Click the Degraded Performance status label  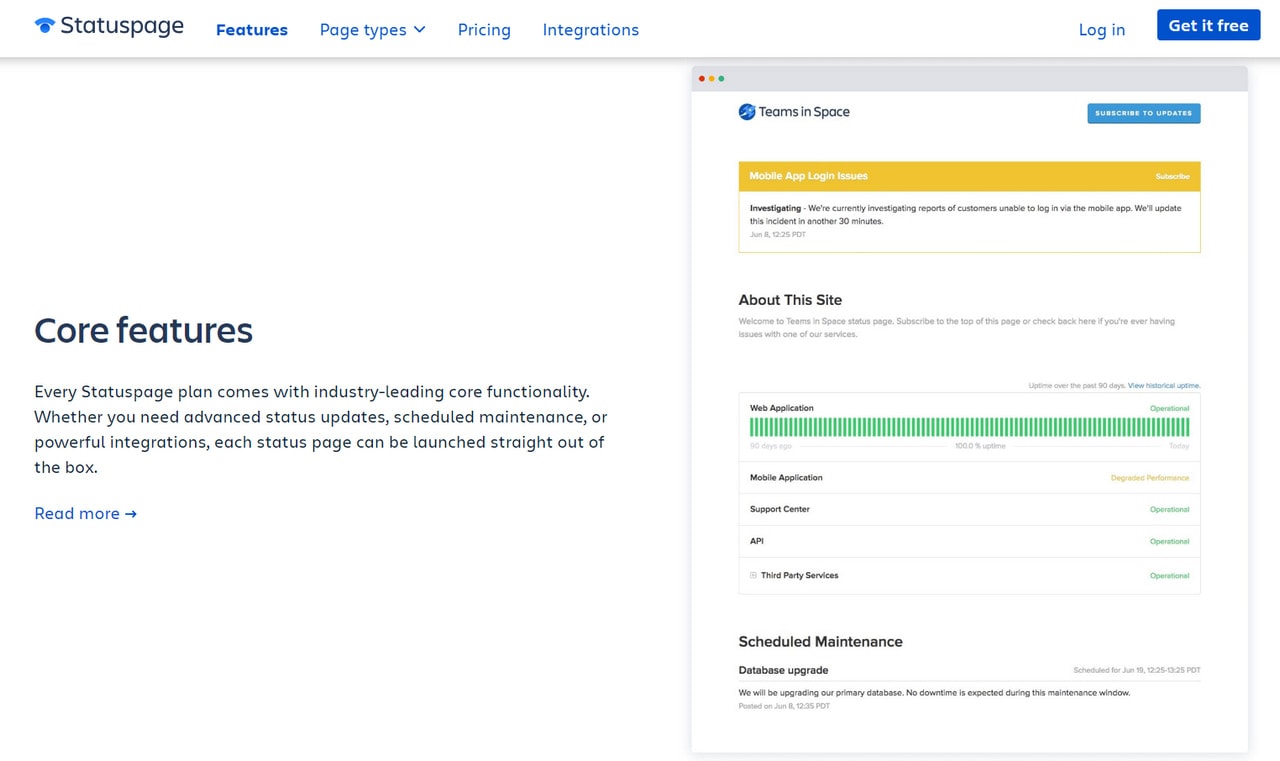coord(1150,478)
